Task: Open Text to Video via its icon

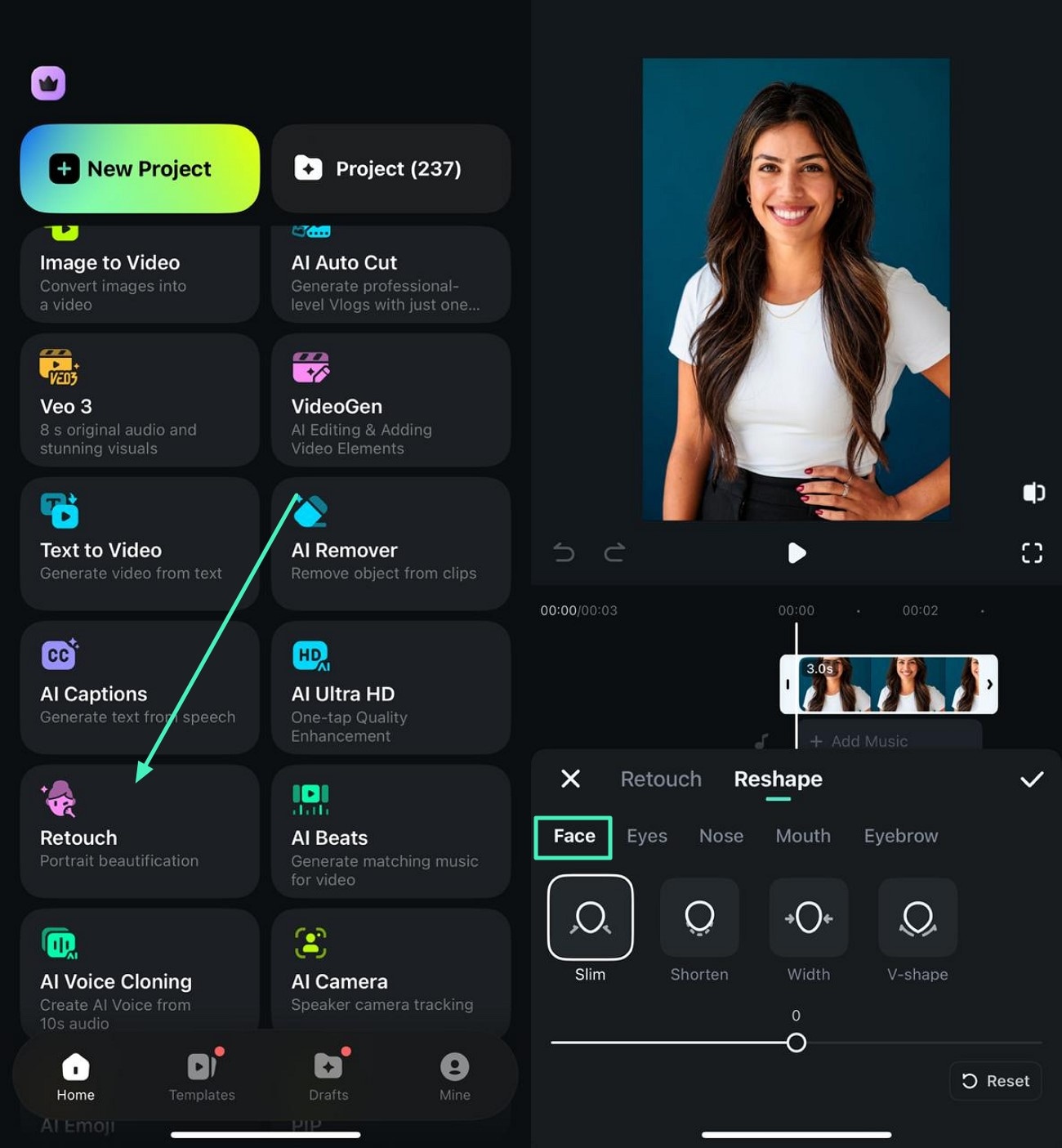Action: (x=60, y=511)
